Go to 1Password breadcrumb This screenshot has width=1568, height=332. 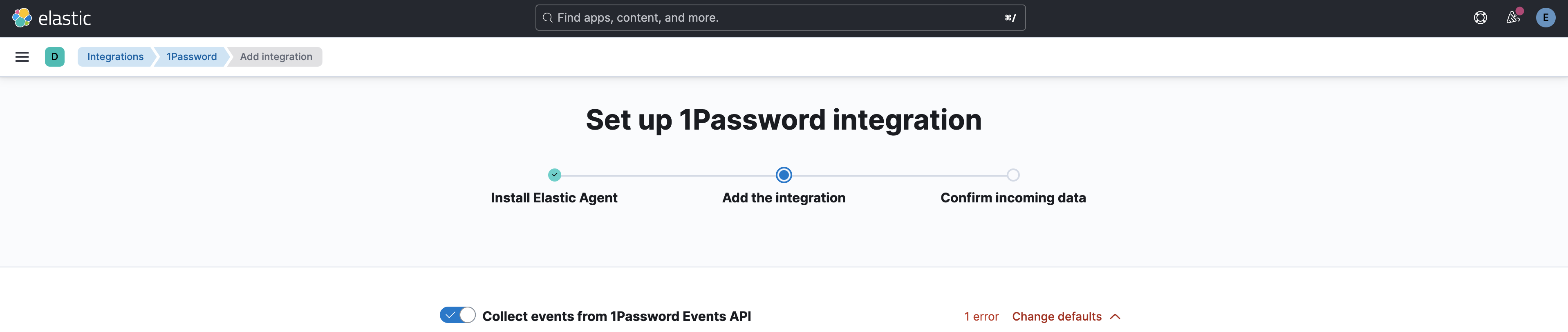click(x=191, y=57)
